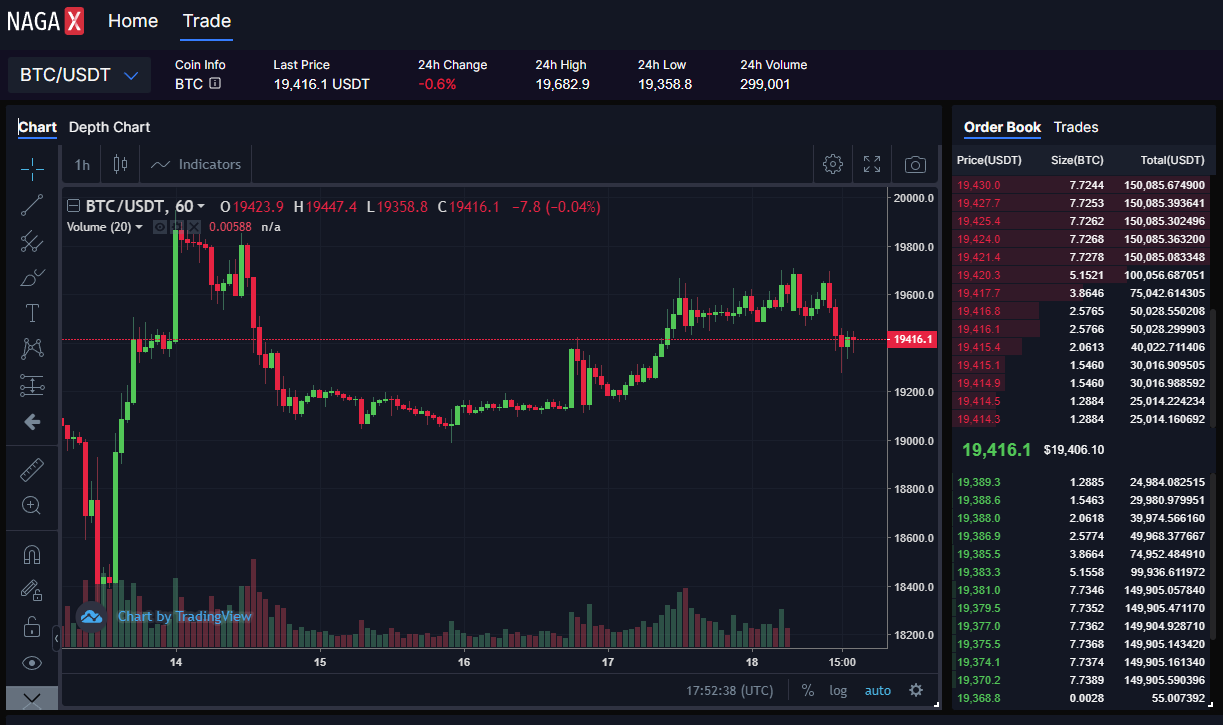Toggle auto scale on chart
This screenshot has width=1223, height=725.
[878, 690]
